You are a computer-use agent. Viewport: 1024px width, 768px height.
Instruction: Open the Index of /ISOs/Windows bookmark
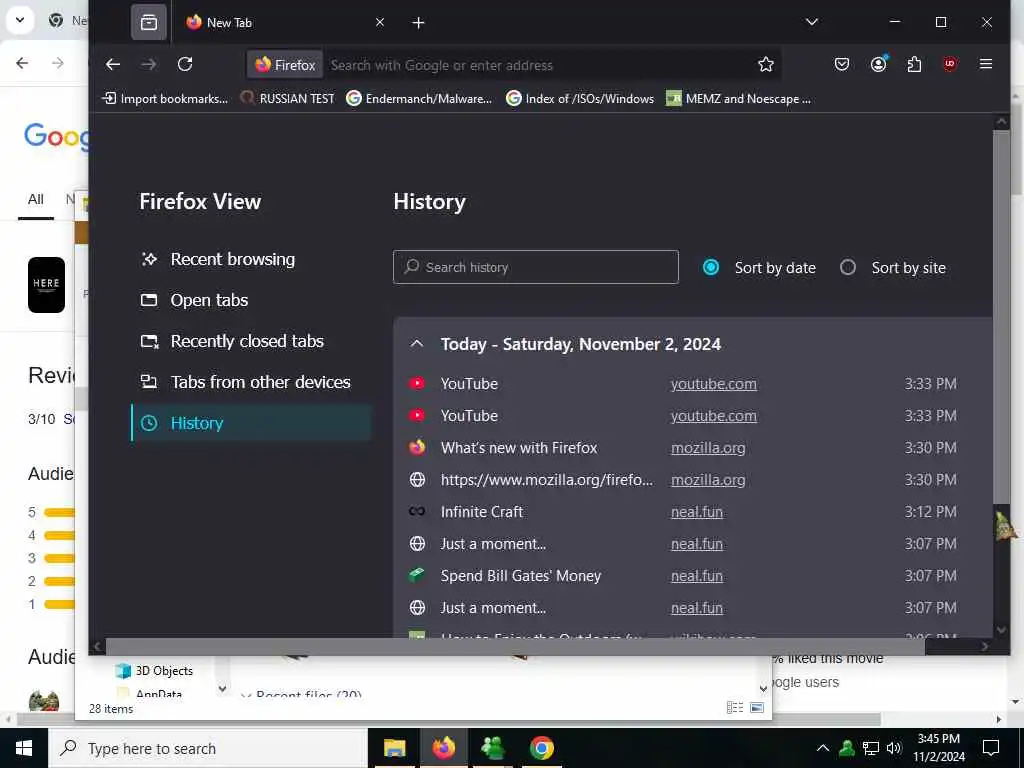[580, 99]
